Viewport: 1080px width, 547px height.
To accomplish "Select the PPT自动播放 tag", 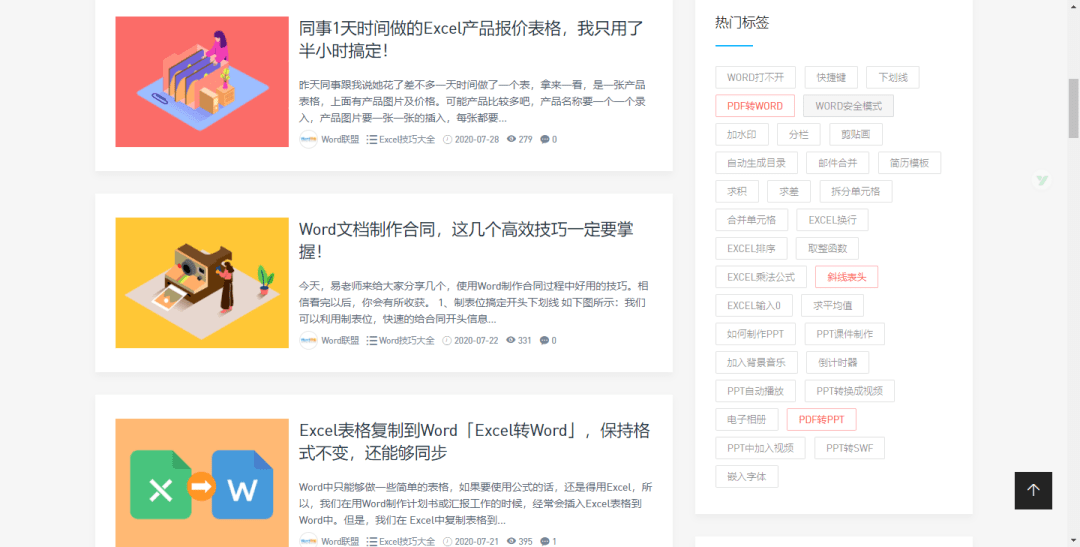I will (x=756, y=391).
